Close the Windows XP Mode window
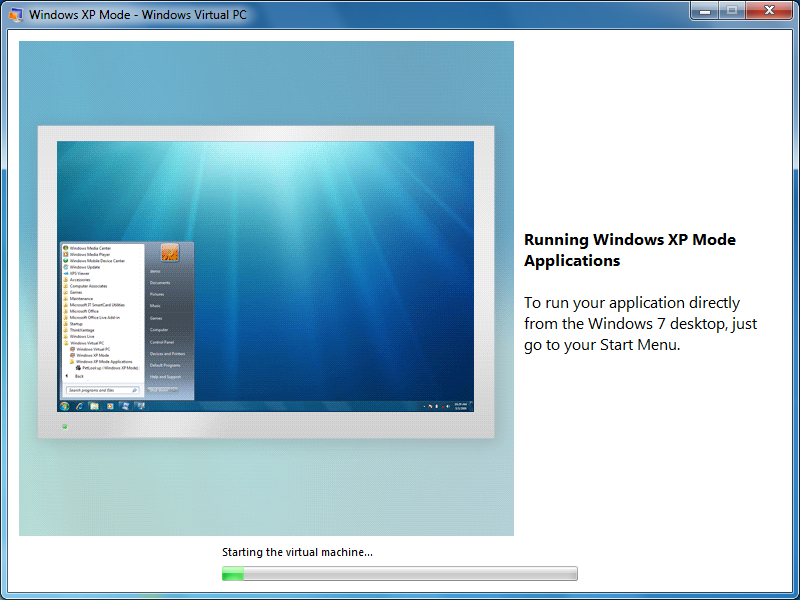Screen dimensions: 800x600 (768, 10)
